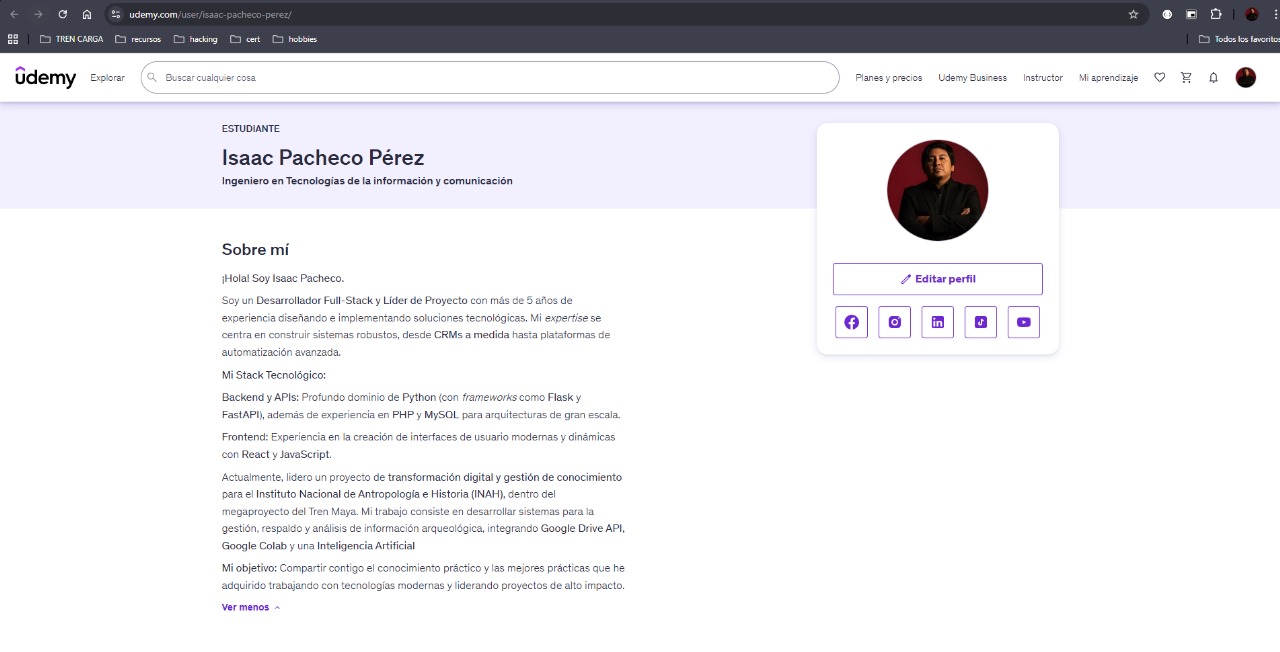Open the notifications bell icon
The height and width of the screenshot is (652, 1280).
coord(1213,78)
